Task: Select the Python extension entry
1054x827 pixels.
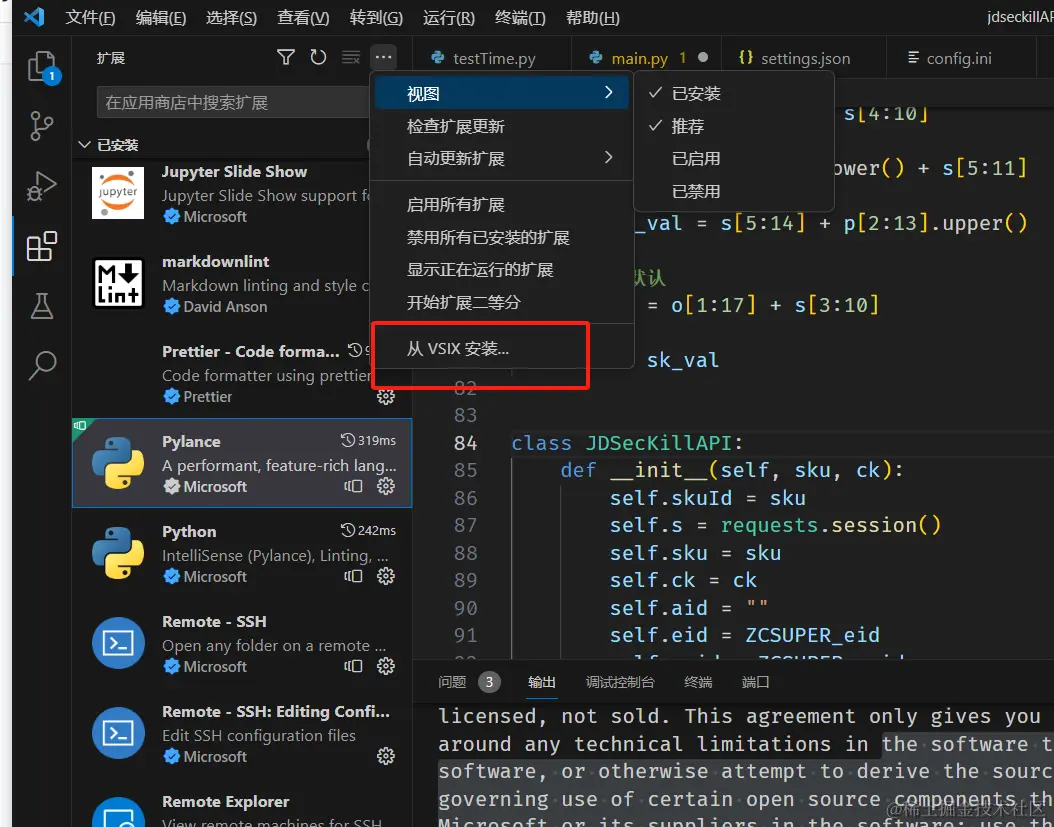Action: (242, 553)
